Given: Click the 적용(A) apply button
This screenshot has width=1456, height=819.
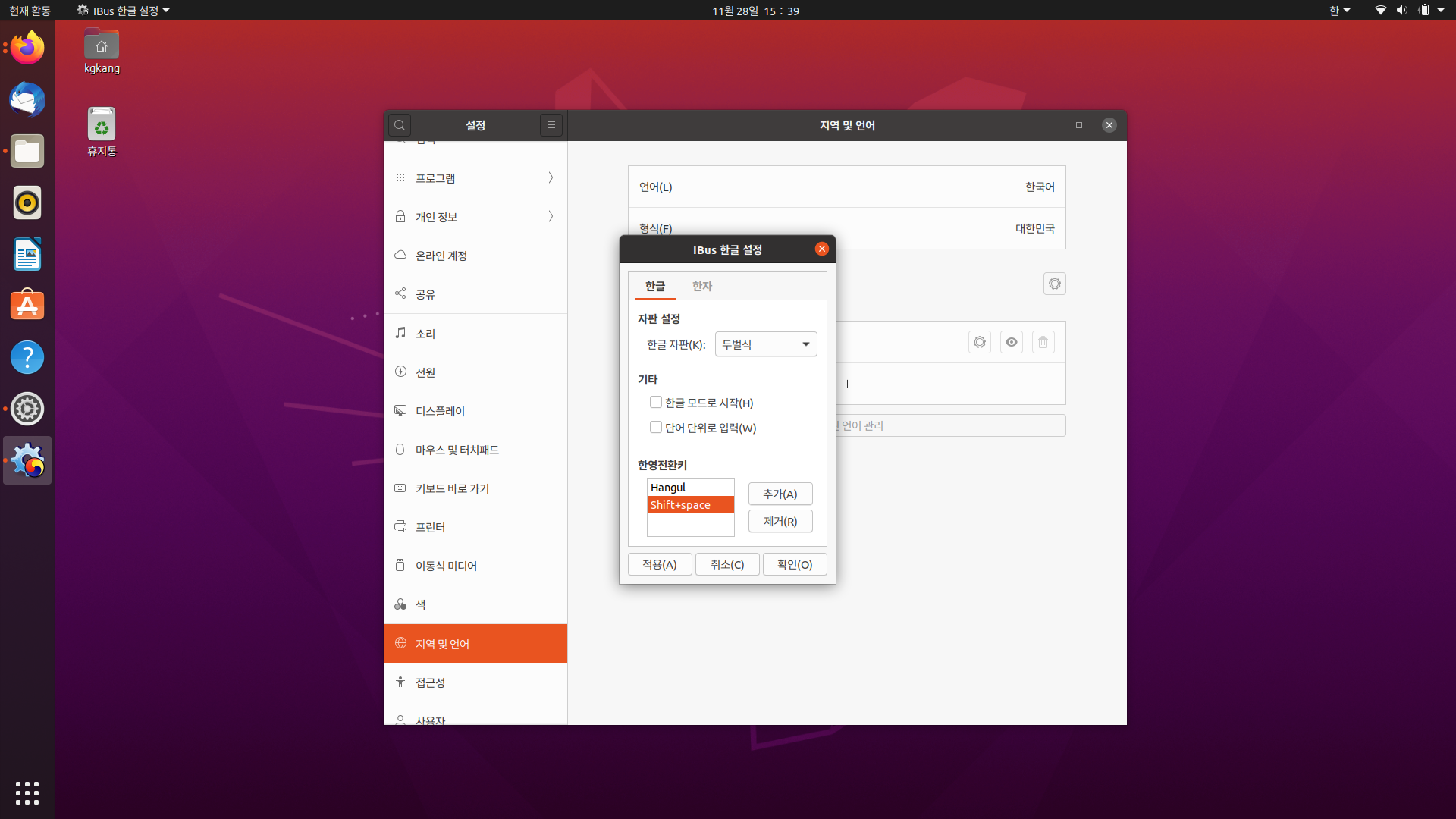Looking at the screenshot, I should [x=659, y=564].
